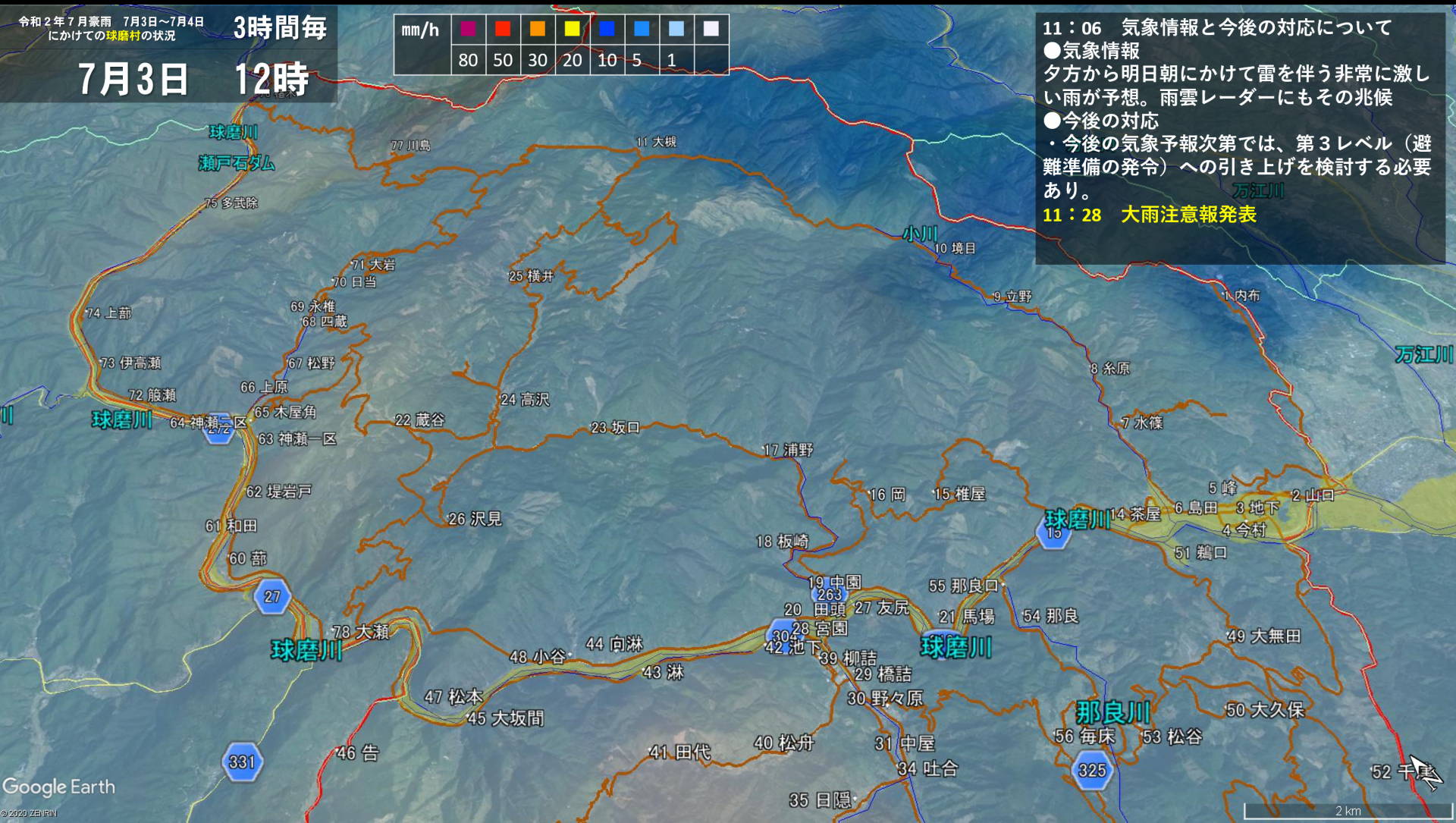Click the 万江川 label at right edge
This screenshot has height=823, width=1456.
[1423, 354]
